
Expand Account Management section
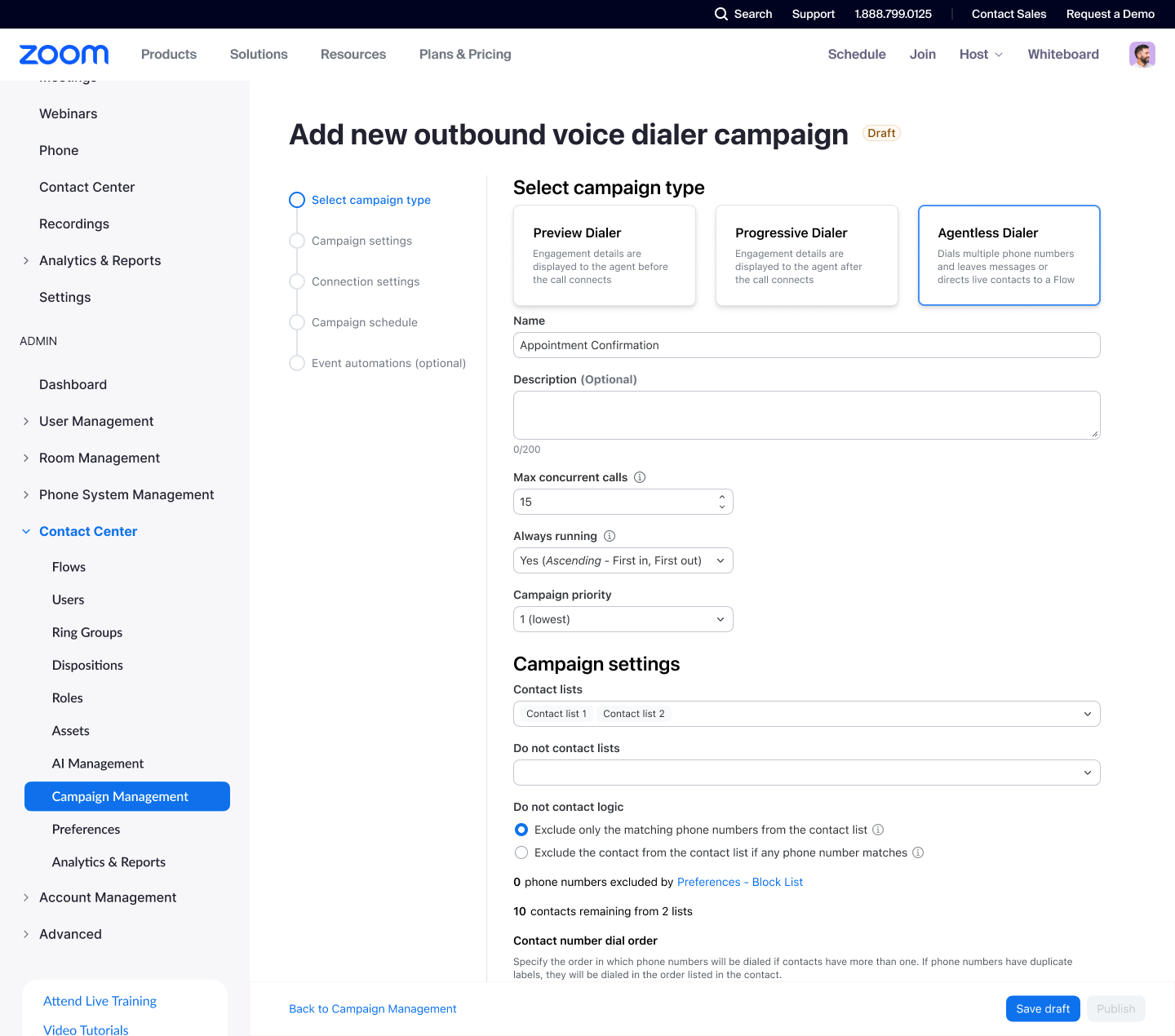pyautogui.click(x=26, y=897)
